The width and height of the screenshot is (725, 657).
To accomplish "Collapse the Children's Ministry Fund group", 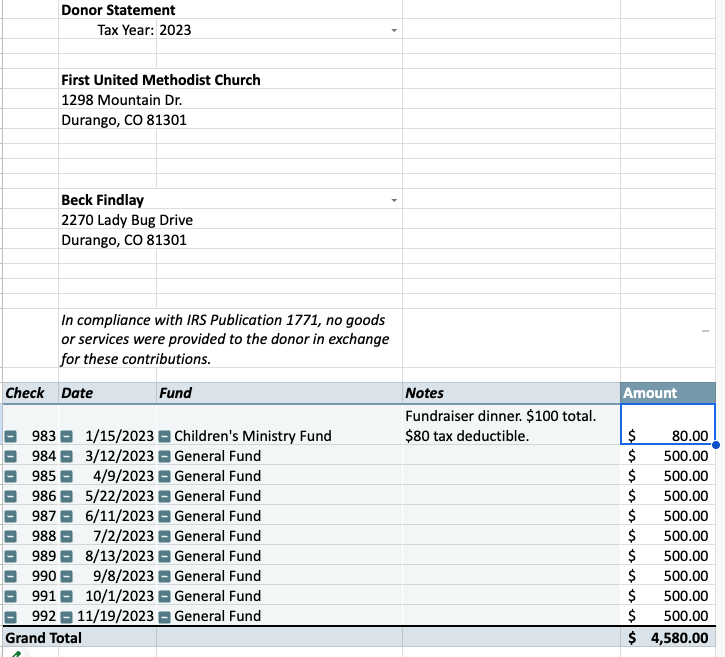I will click(x=164, y=436).
